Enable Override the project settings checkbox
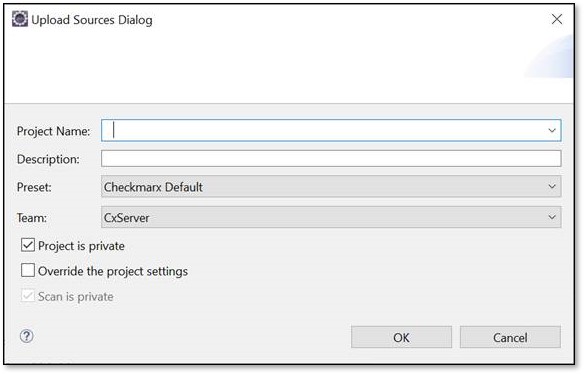The height and width of the screenshot is (374, 584). pos(28,270)
